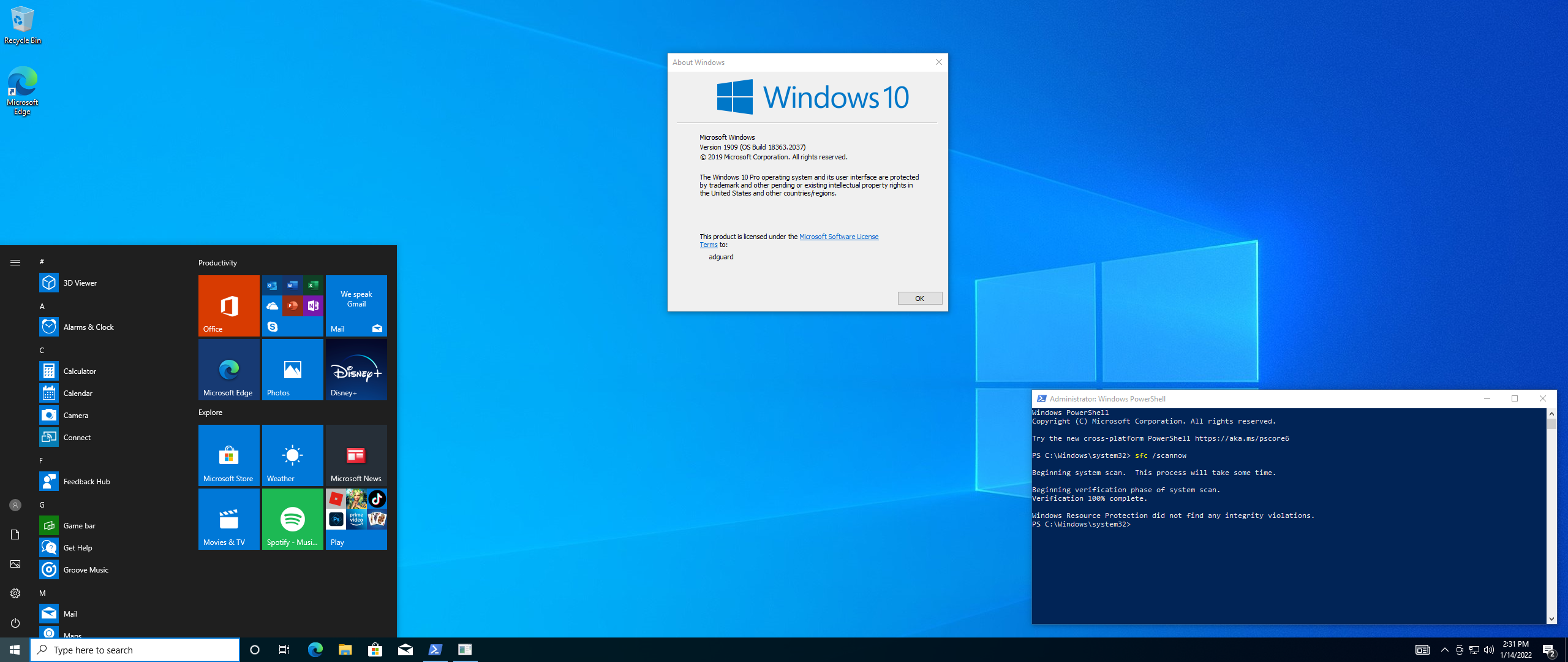Jump to letter A in app list

(x=42, y=306)
